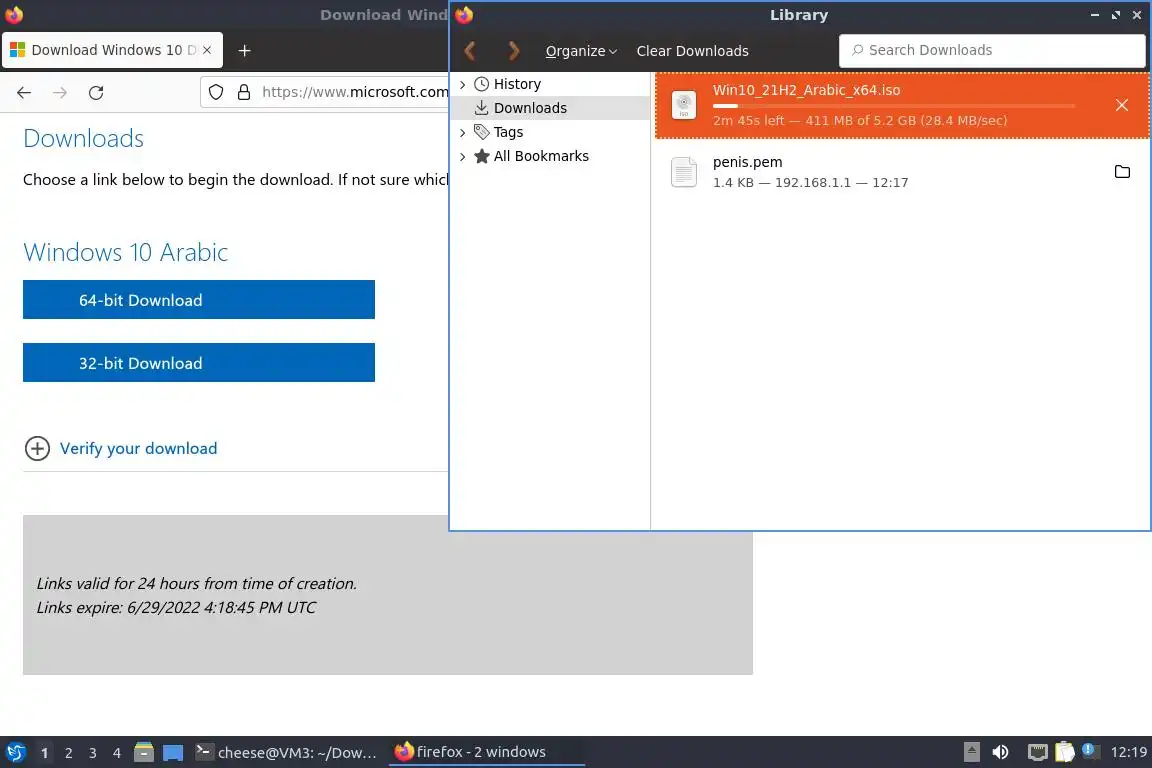Open tracking protection shield icon
This screenshot has width=1152, height=768.
pyautogui.click(x=216, y=92)
